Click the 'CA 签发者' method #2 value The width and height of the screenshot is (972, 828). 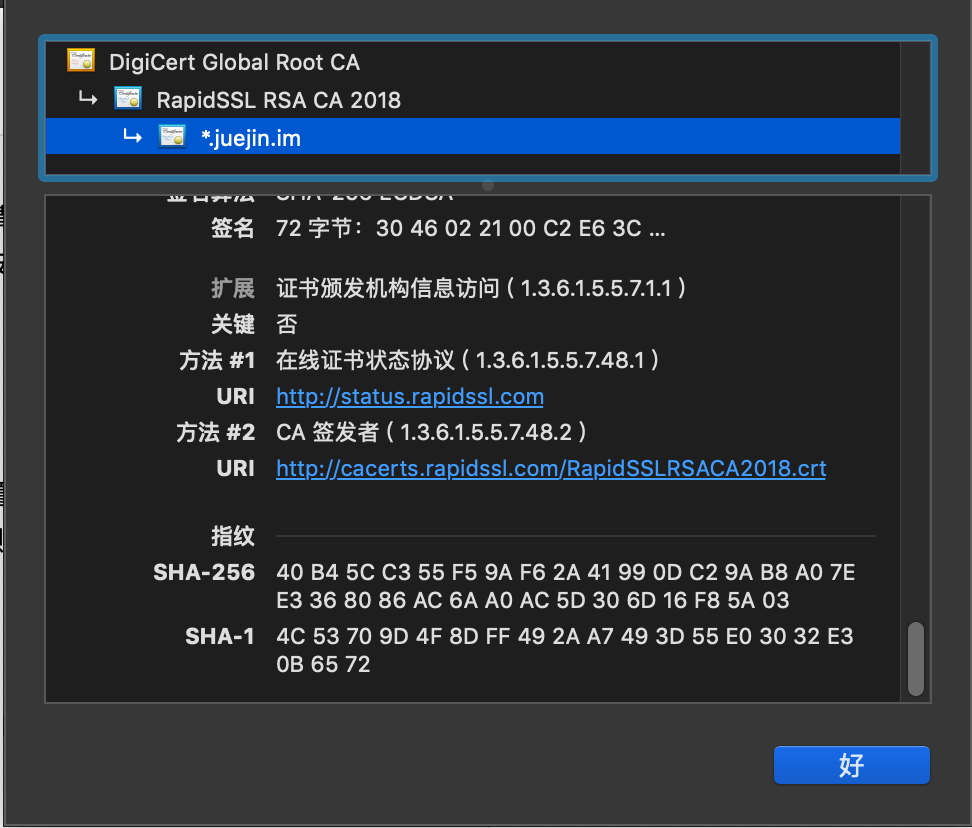[431, 432]
